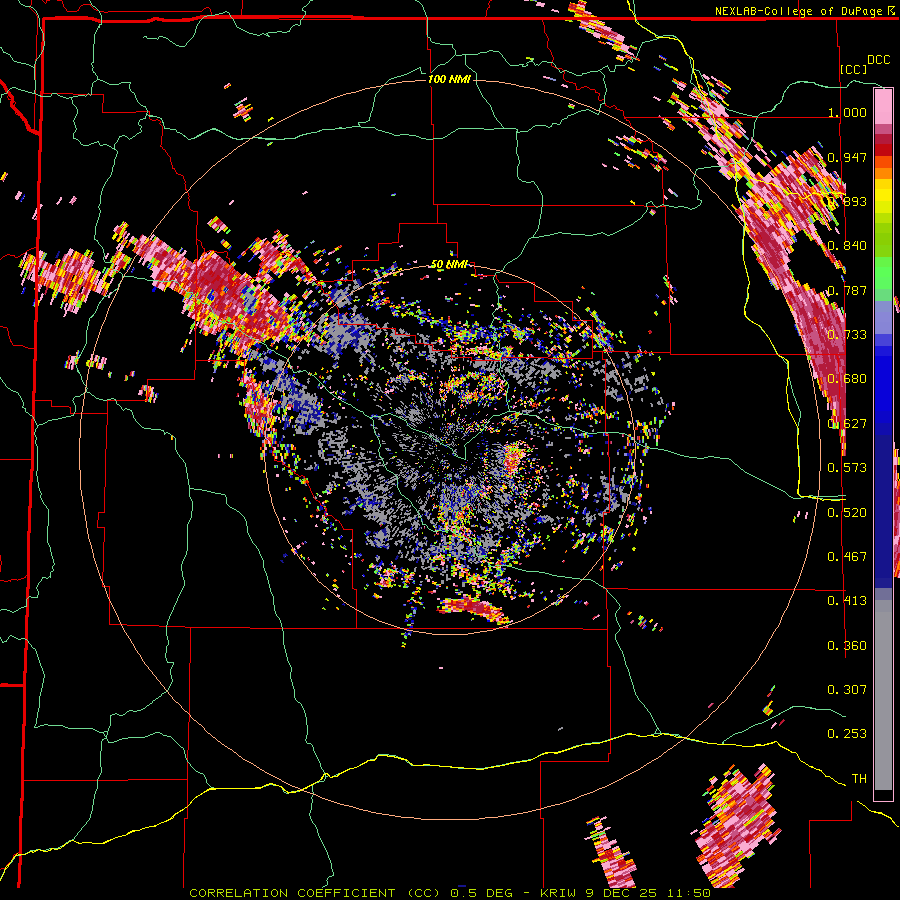Viewport: 900px width, 900px height.
Task: Click the 0.680 color scale value
Action: coord(847,379)
